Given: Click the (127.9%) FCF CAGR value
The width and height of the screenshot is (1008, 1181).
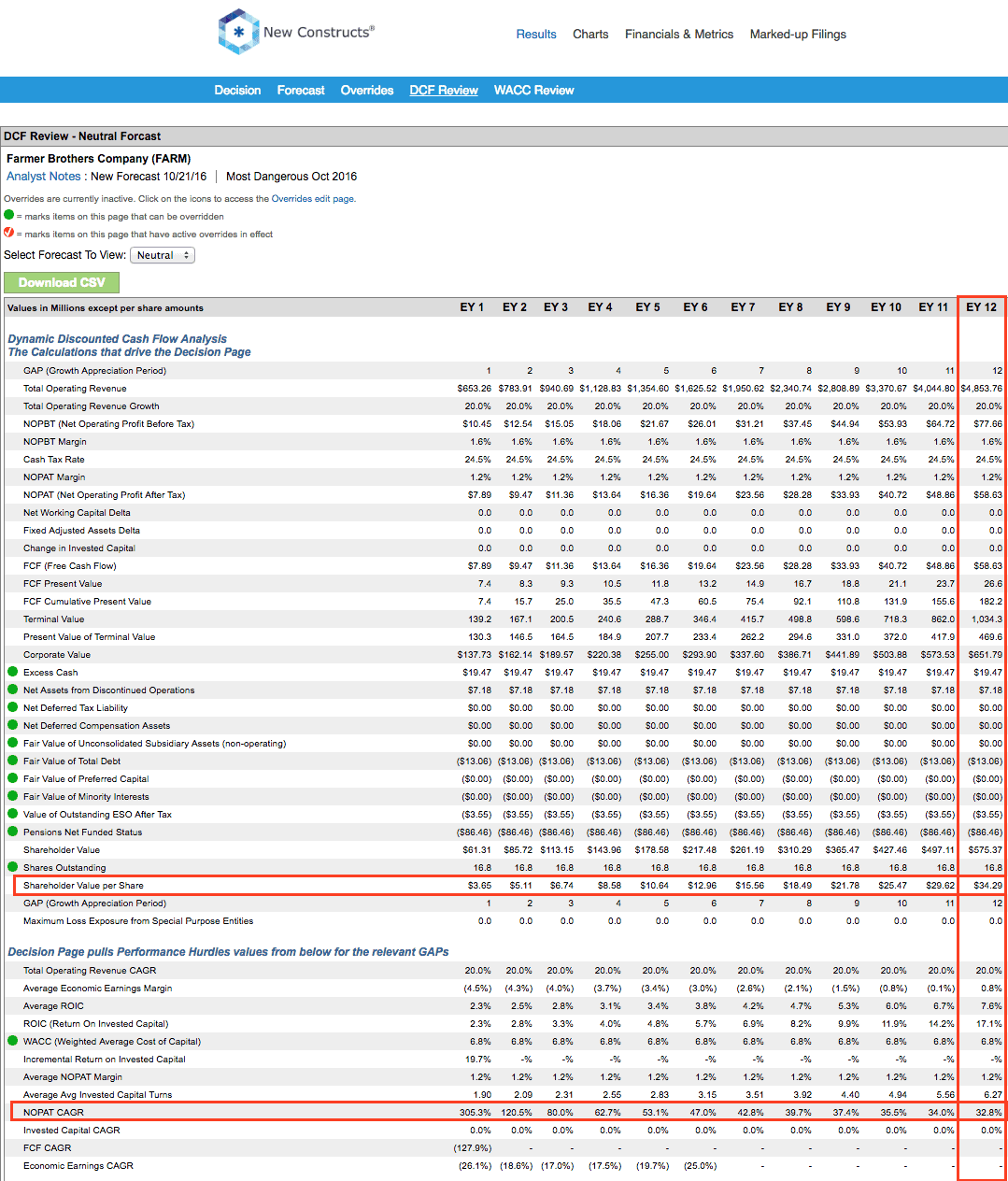Looking at the screenshot, I should 473,1148.
